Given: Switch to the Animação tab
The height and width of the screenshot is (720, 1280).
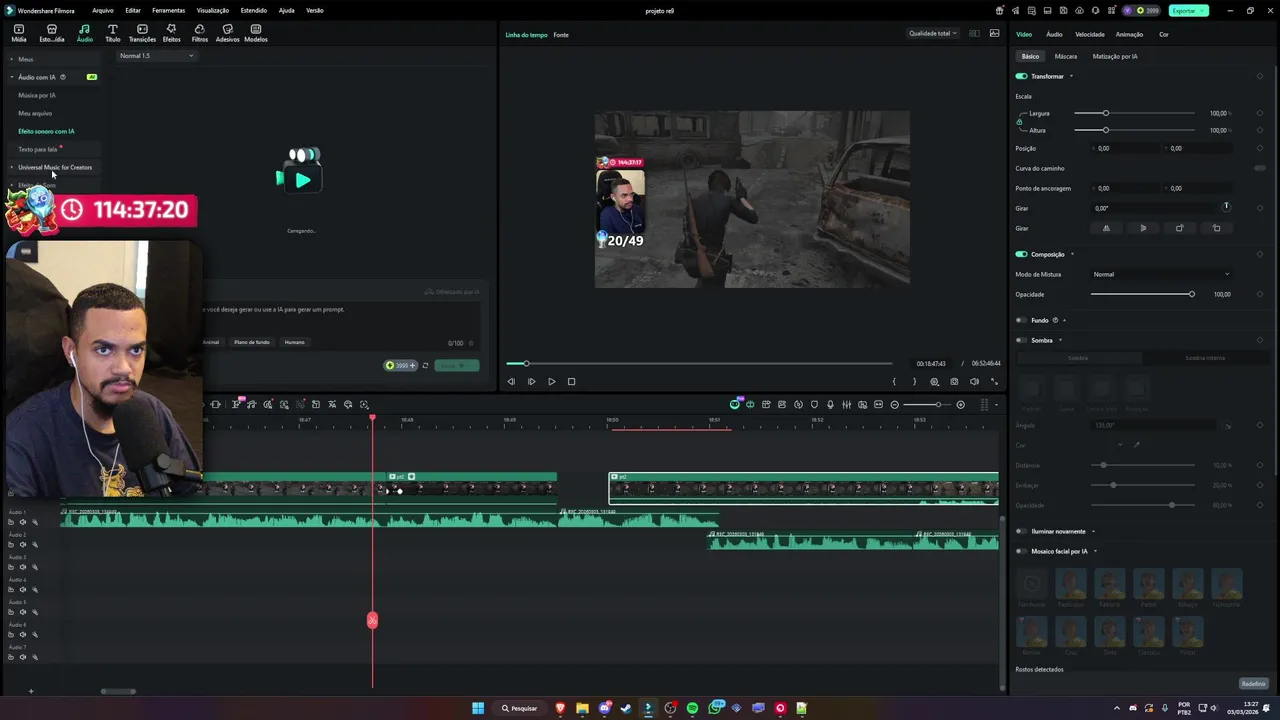Looking at the screenshot, I should coord(1129,34).
